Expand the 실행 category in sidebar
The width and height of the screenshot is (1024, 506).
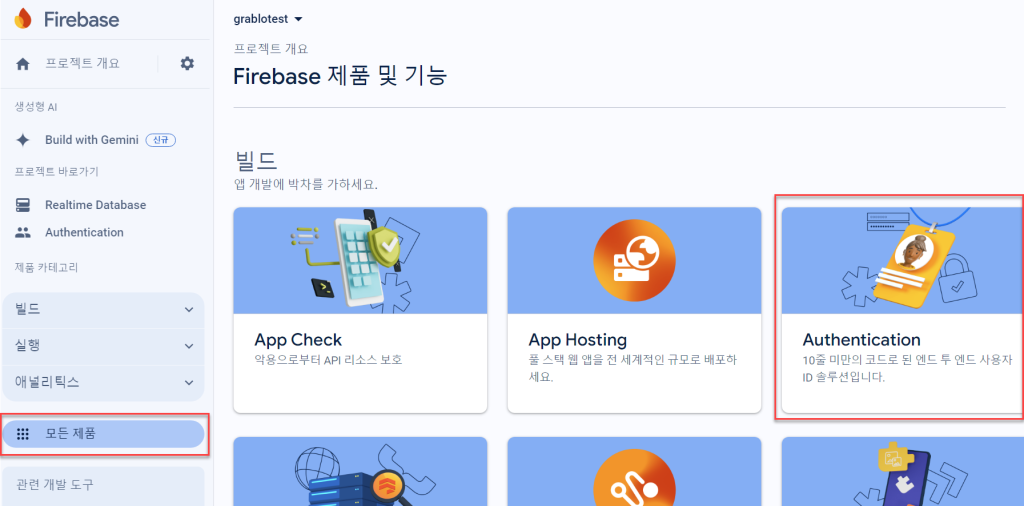(x=103, y=345)
